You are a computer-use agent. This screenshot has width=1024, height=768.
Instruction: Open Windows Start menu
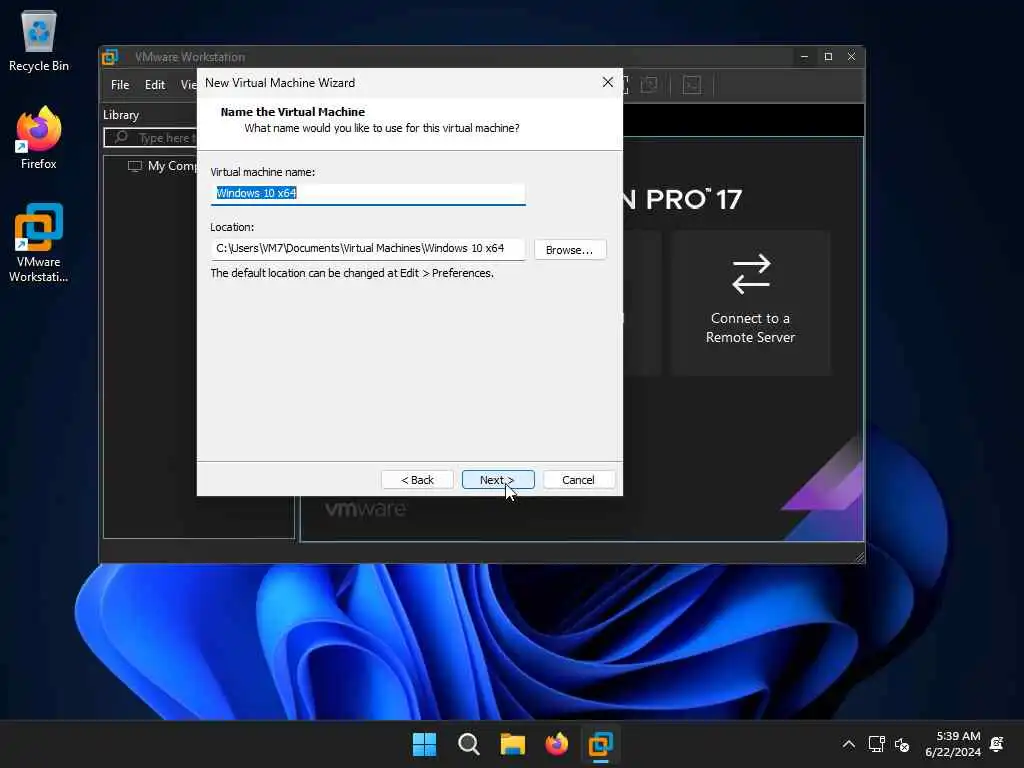coord(424,744)
